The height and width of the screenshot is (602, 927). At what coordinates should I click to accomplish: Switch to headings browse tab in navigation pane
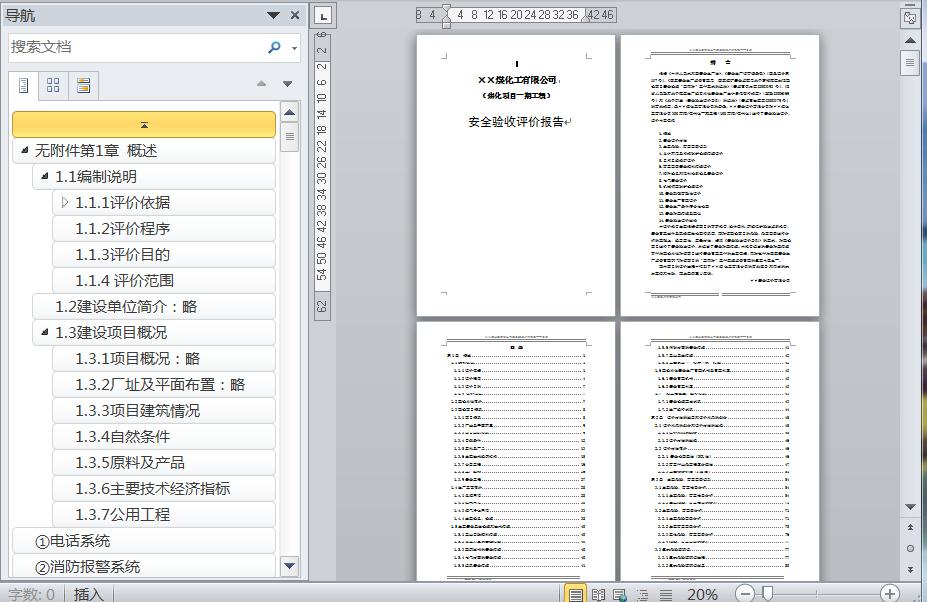tap(24, 86)
